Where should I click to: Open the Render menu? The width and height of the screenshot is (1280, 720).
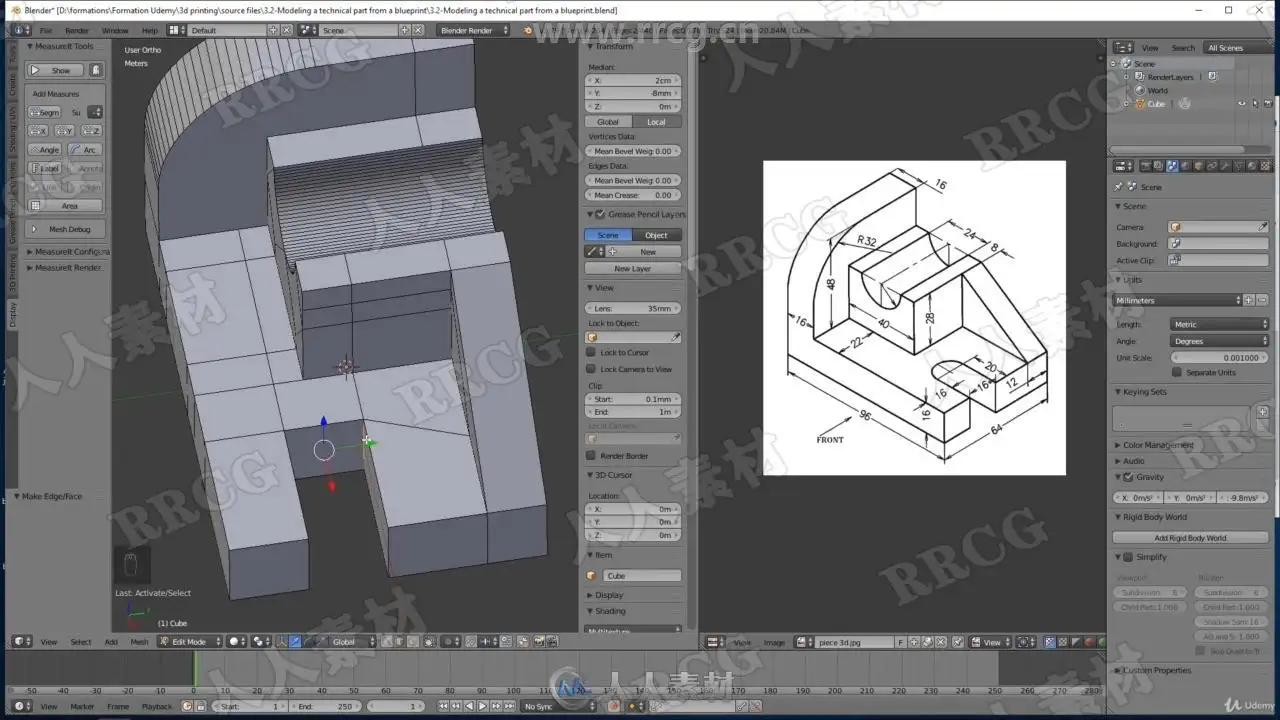[77, 30]
